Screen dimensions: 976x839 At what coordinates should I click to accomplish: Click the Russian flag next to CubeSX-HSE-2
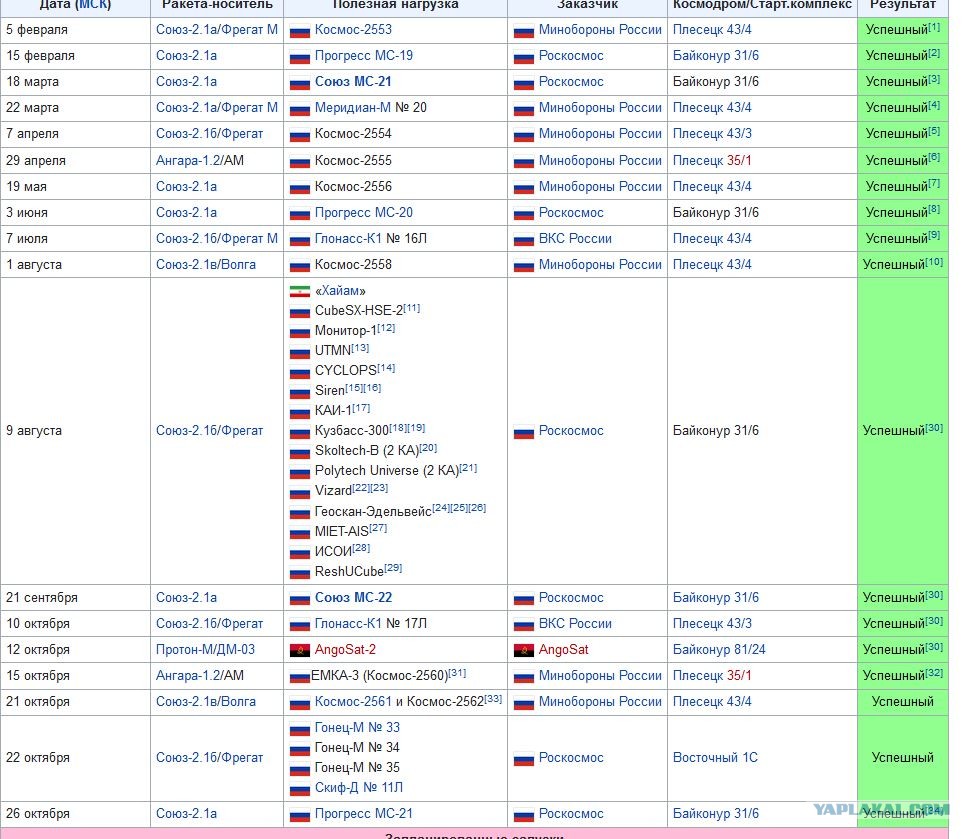[299, 311]
